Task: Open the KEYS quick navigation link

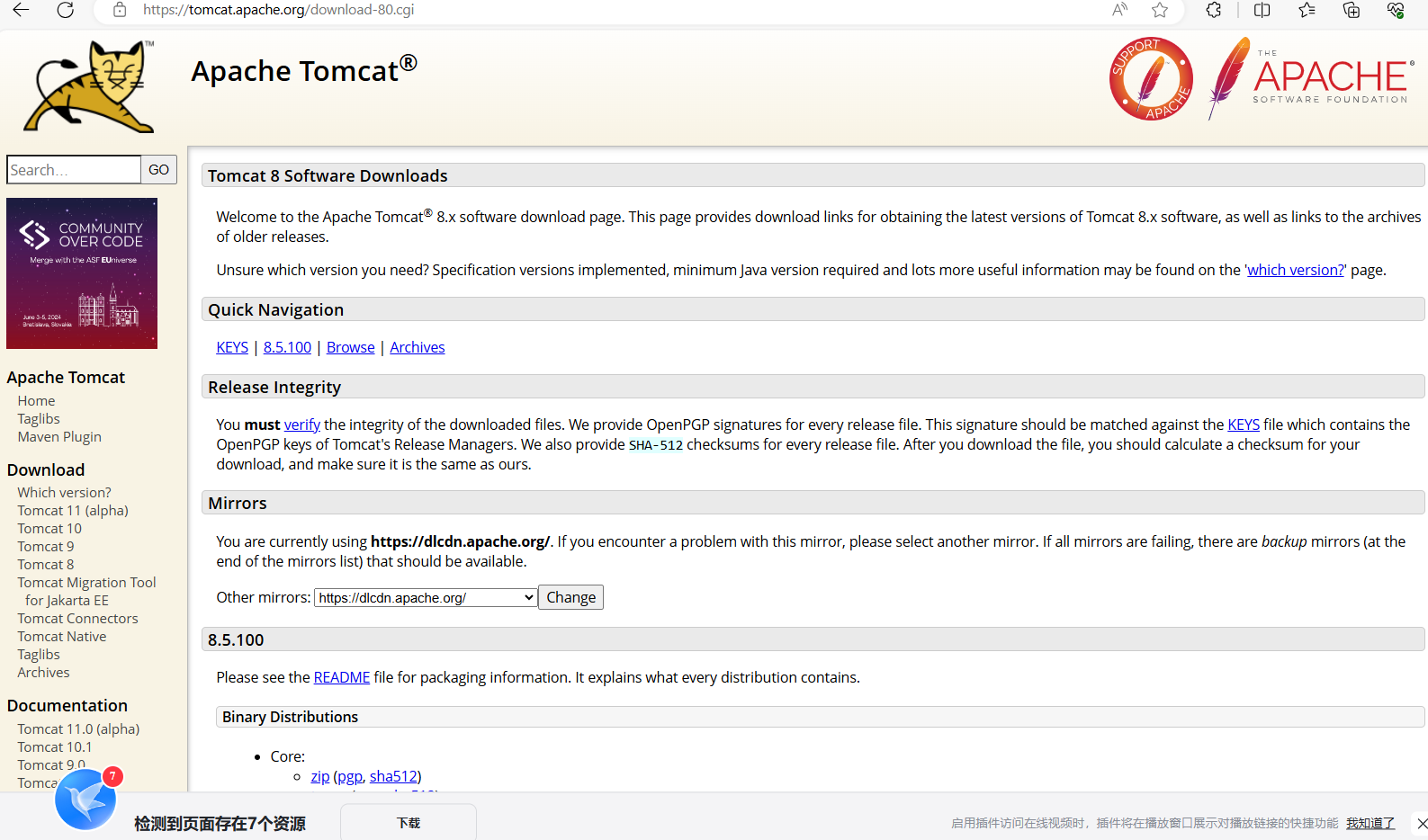Action: [x=232, y=347]
